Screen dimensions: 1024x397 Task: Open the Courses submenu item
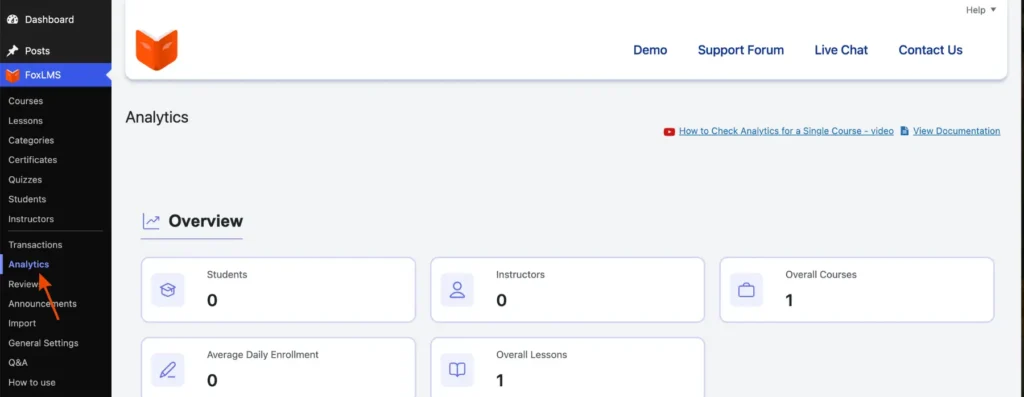(25, 101)
